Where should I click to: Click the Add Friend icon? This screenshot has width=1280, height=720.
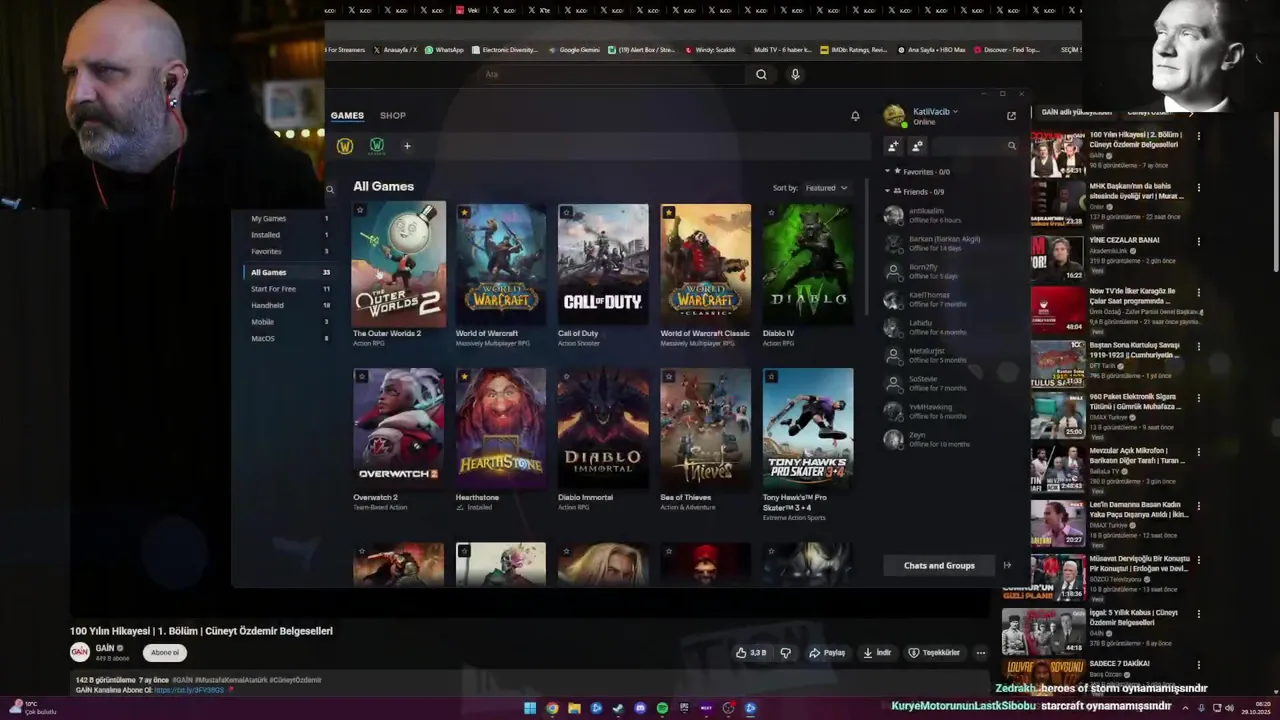click(893, 146)
